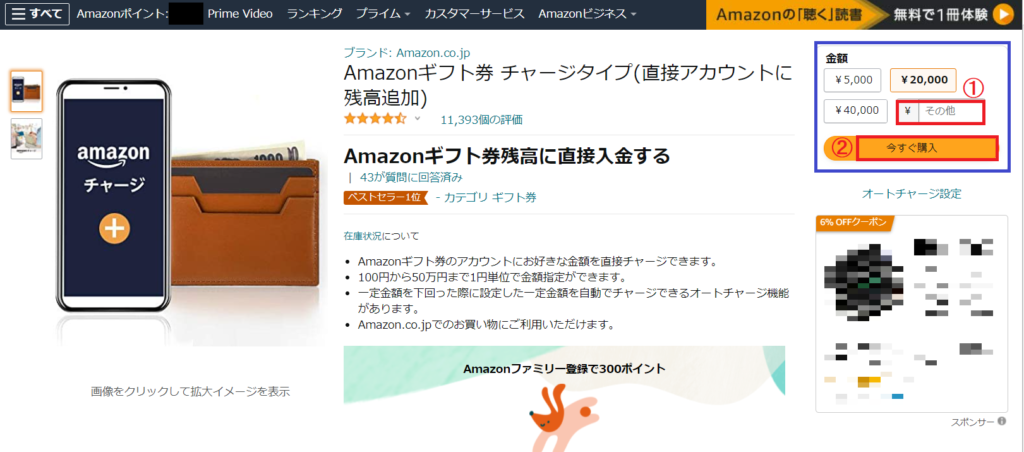Click the orange play arrow in banner
The width and height of the screenshot is (1024, 452).
1004,14
